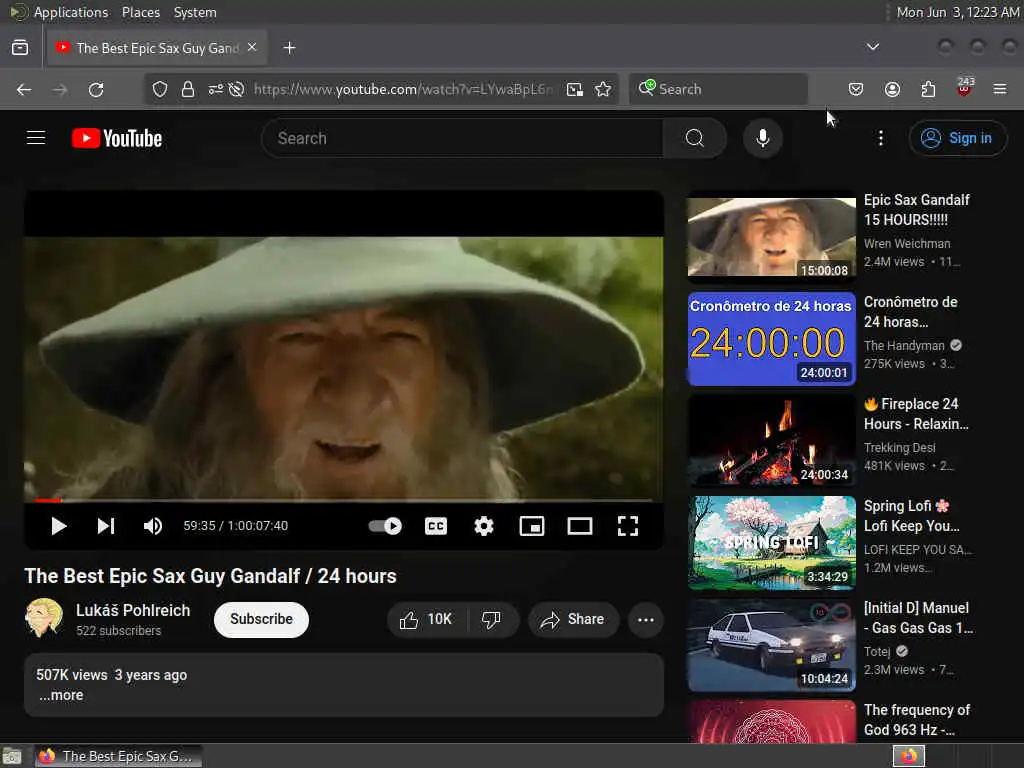Skip to next video
This screenshot has height=768, width=1024.
(106, 526)
